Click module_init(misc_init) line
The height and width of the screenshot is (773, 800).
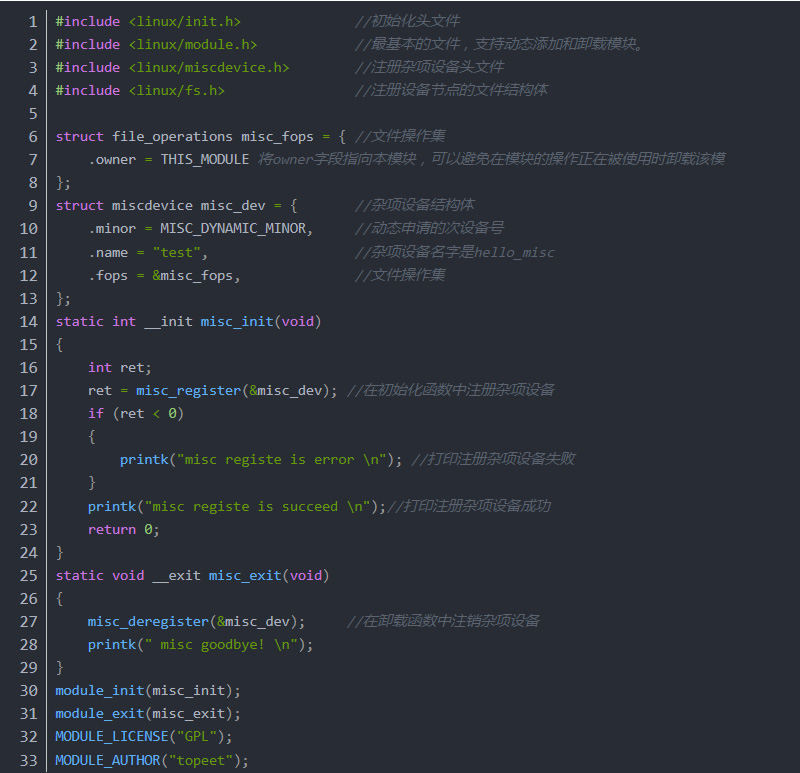148,690
